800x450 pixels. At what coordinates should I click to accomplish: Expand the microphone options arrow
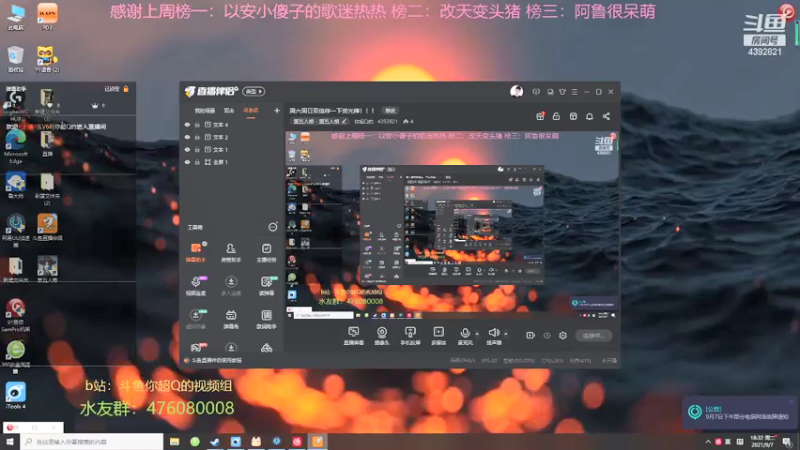tap(477, 334)
